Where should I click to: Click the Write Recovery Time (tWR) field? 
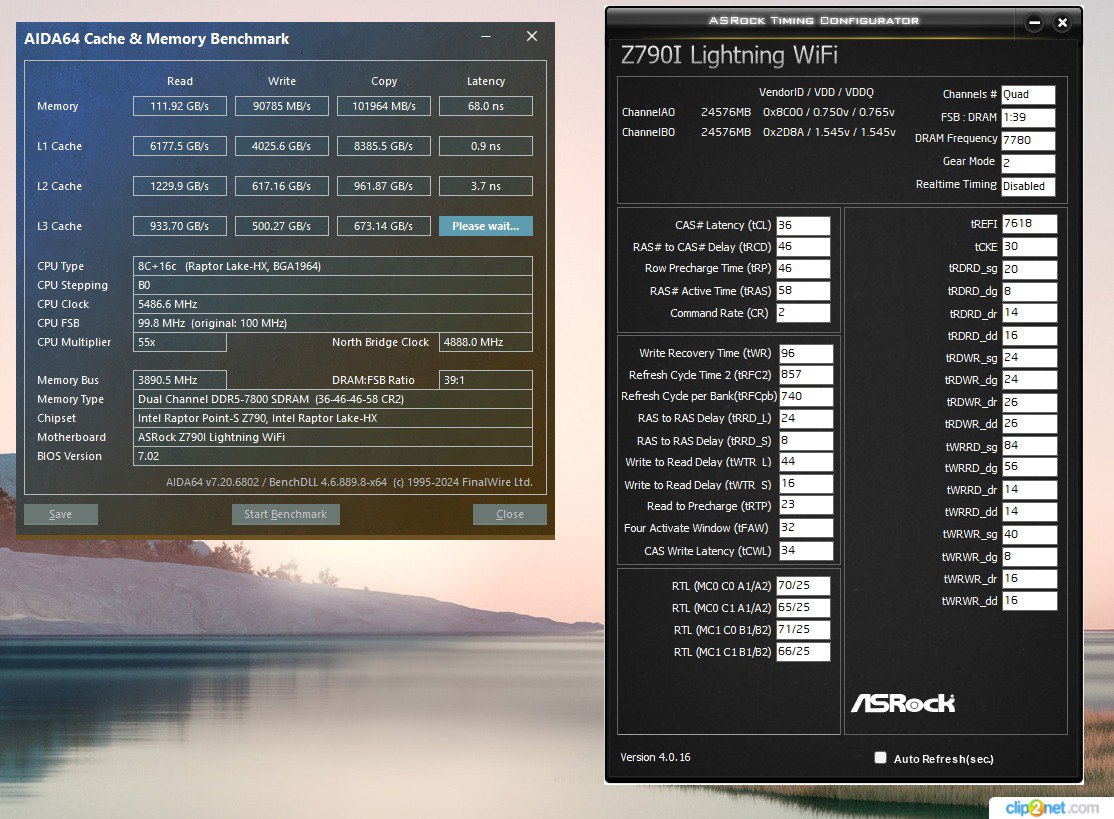coord(806,353)
